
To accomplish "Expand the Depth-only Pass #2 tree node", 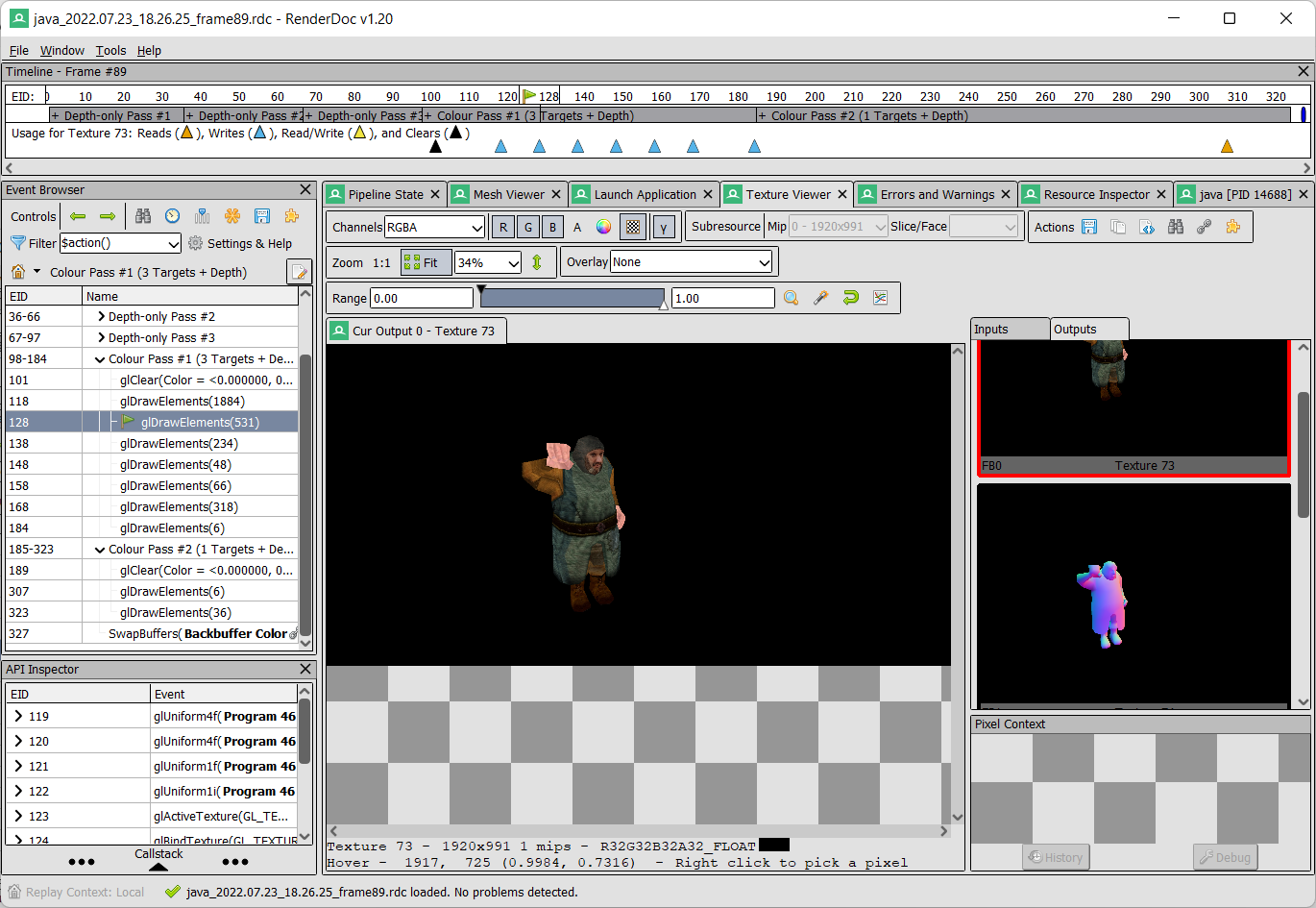I will [x=101, y=316].
